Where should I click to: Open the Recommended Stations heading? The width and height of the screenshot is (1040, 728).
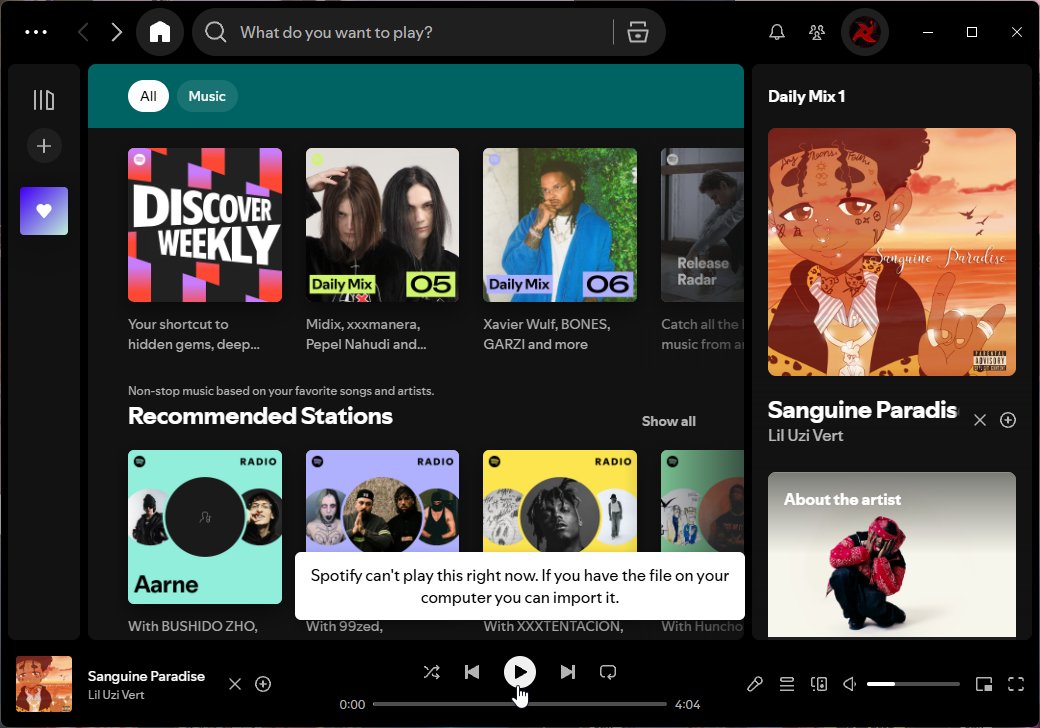pos(260,416)
